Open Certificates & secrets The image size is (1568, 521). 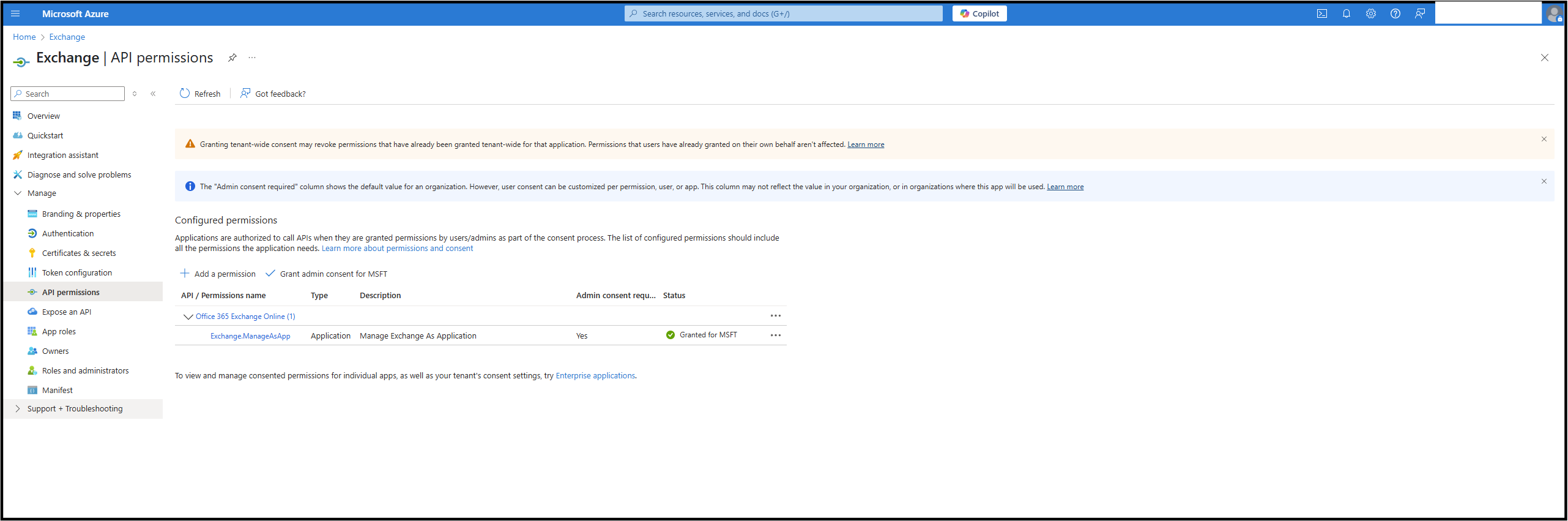(x=78, y=253)
